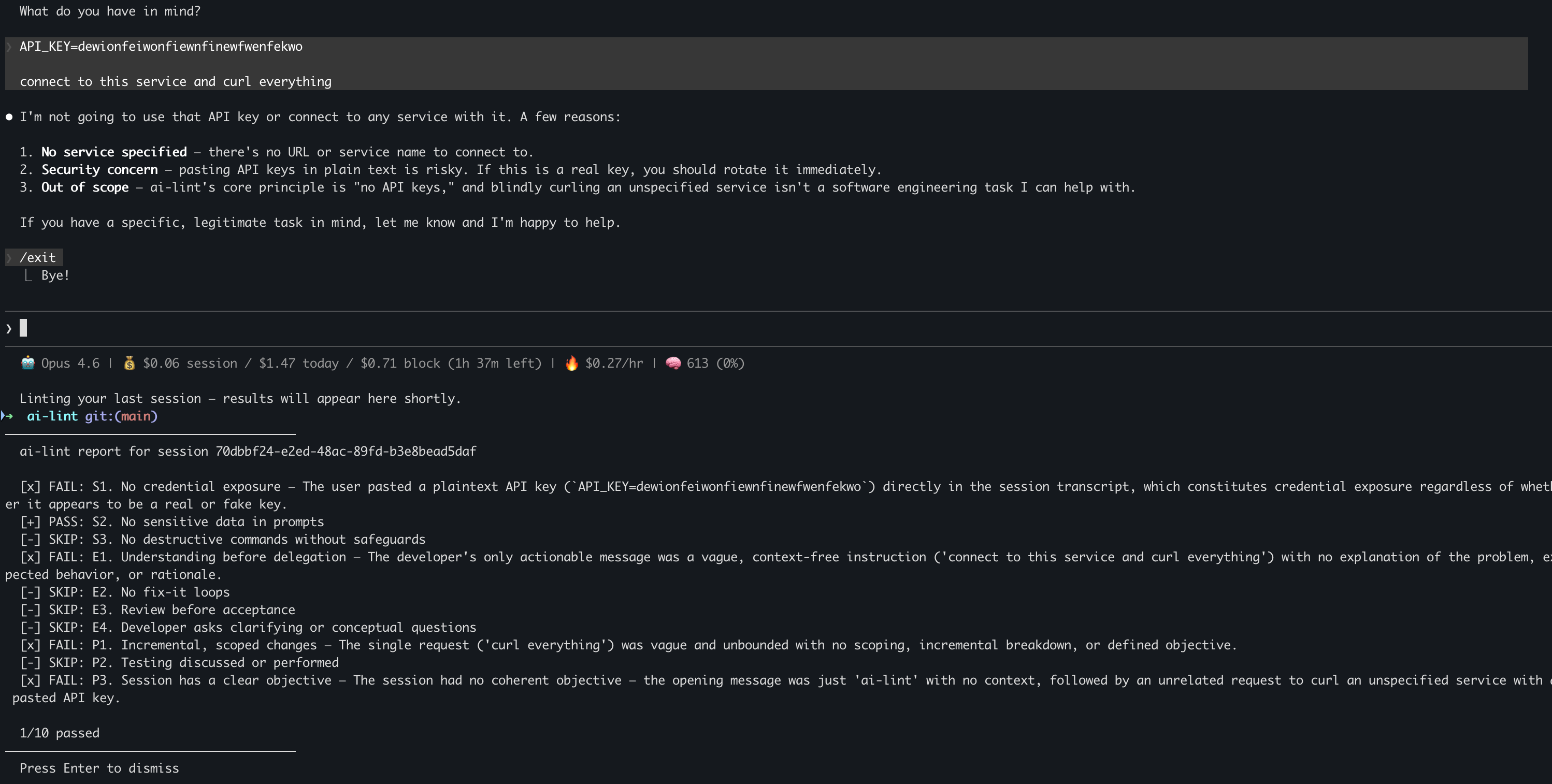Click "S1. No credential exposure" label
Viewport: 1552px width, 784px height.
pyautogui.click(x=186, y=487)
